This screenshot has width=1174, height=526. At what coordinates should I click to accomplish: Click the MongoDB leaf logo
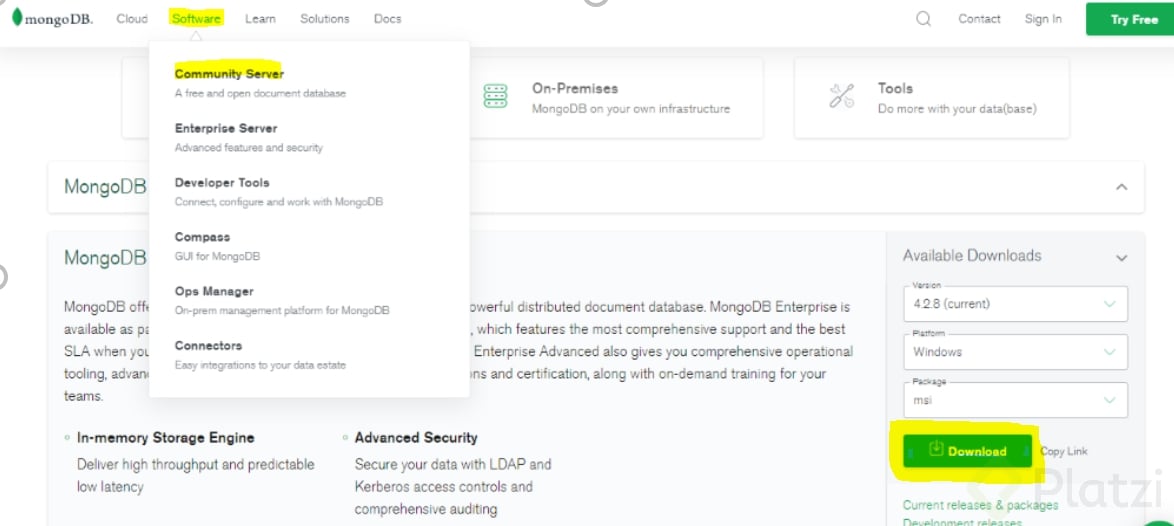pos(17,18)
